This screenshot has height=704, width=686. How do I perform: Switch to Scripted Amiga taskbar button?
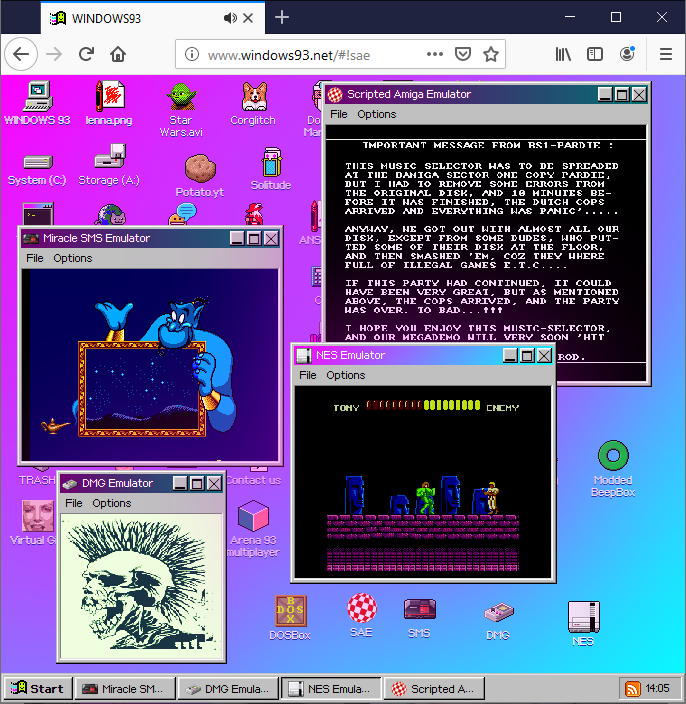[x=434, y=688]
